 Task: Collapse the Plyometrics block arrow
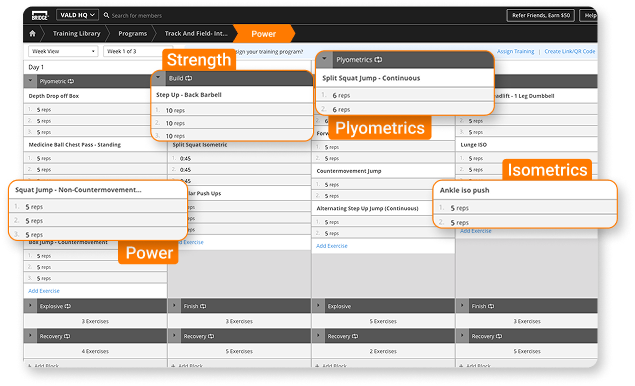tap(324, 60)
